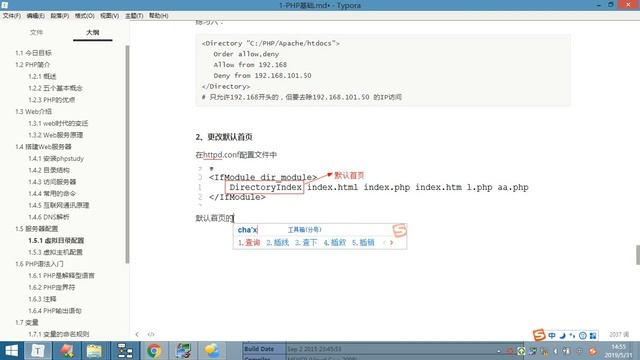This screenshot has width=640, height=360.
Task: Open the 编辑(E) menu
Action: click(x=36, y=16)
